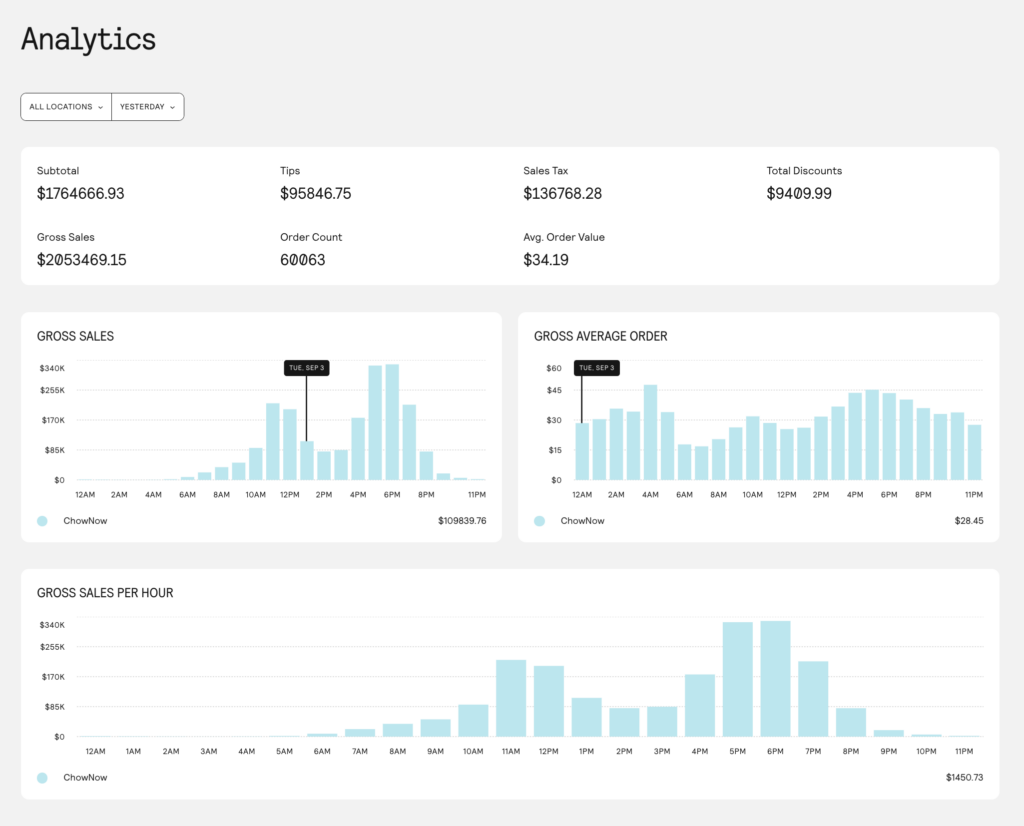
Task: Click the 11AM bar in Gross Sales Per Hour
Action: point(511,698)
